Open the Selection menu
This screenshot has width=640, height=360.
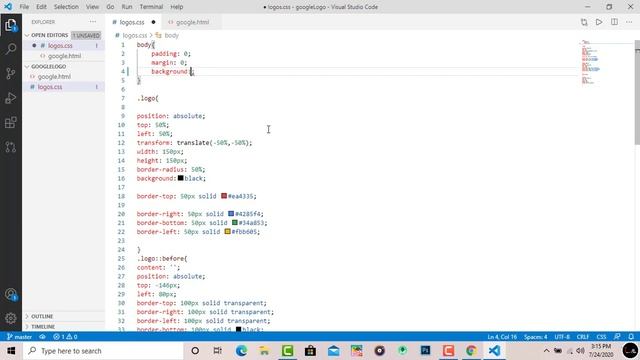[x=66, y=7]
